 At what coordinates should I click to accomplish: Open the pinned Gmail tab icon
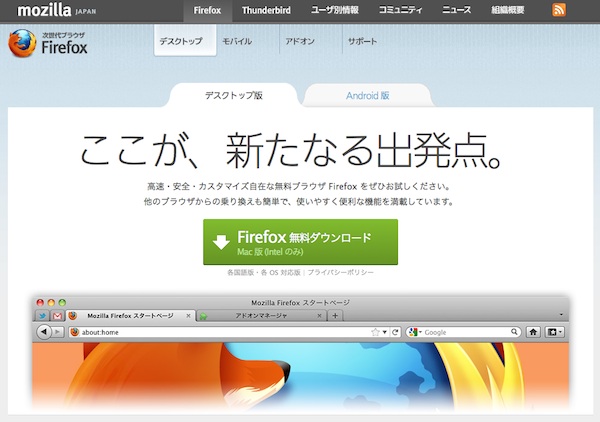(x=57, y=316)
